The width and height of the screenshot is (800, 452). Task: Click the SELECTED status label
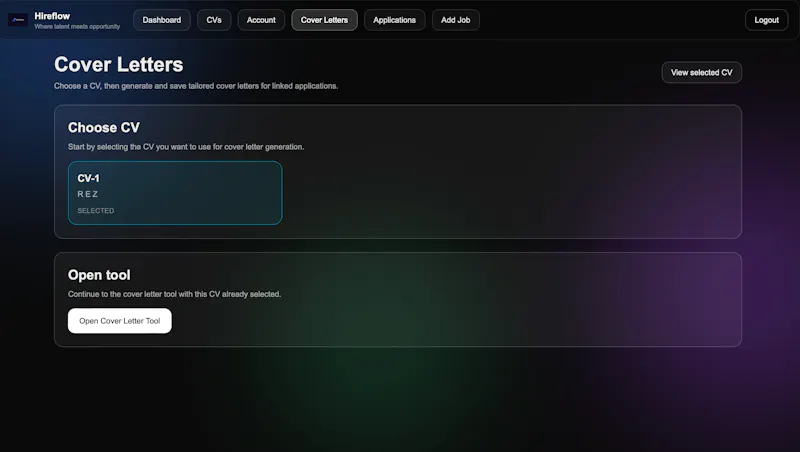(x=96, y=211)
